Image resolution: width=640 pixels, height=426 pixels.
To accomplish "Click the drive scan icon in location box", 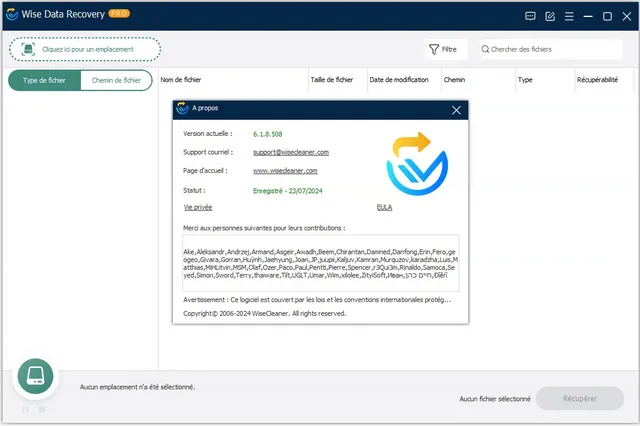I will [x=28, y=49].
